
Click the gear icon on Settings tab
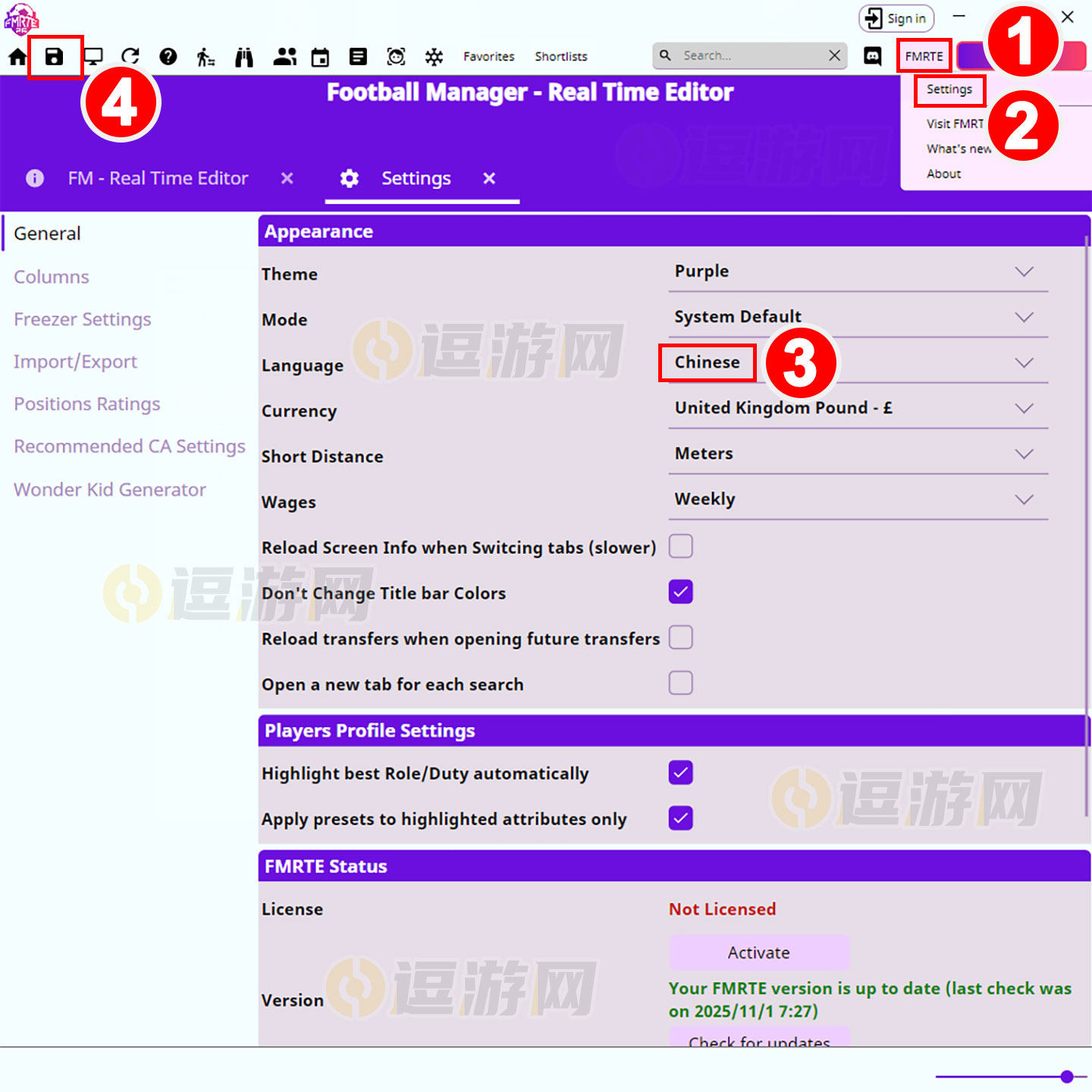(350, 178)
